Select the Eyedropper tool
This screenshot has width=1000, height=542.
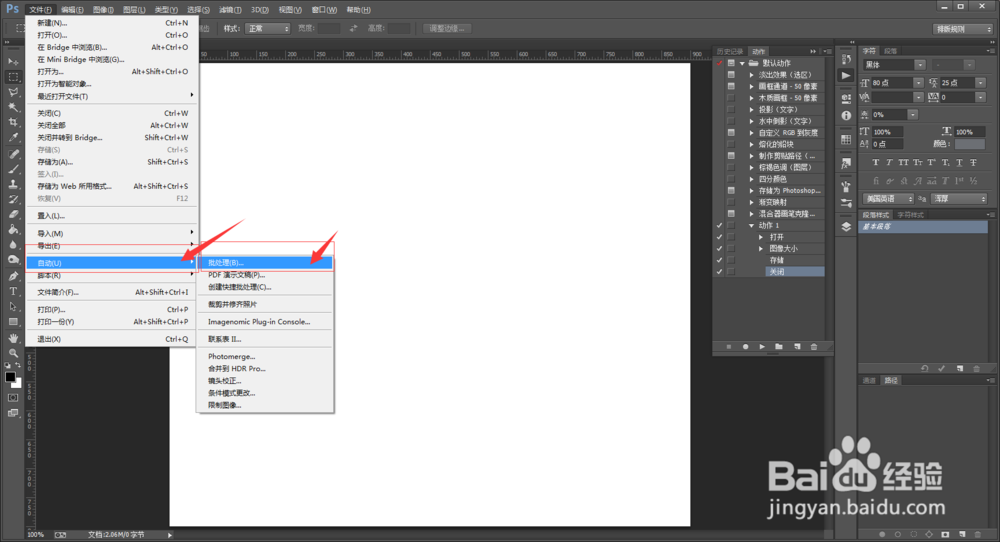(x=13, y=138)
